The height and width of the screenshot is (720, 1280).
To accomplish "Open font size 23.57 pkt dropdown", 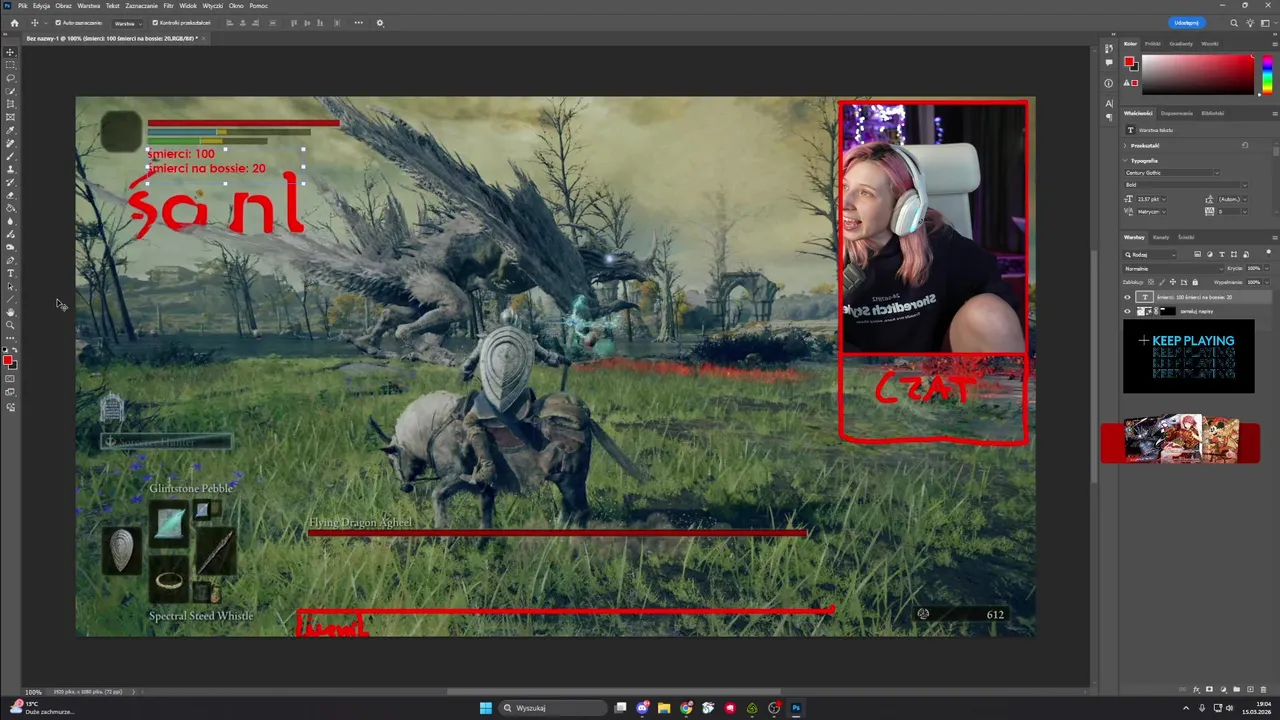I will click(x=1151, y=199).
